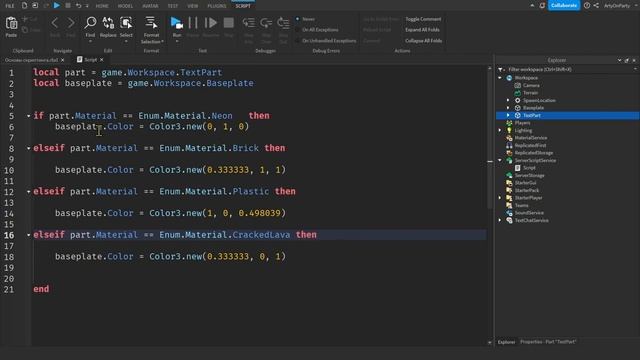
Task: Click the Explorer filter funnel icon
Action: tap(501, 70)
